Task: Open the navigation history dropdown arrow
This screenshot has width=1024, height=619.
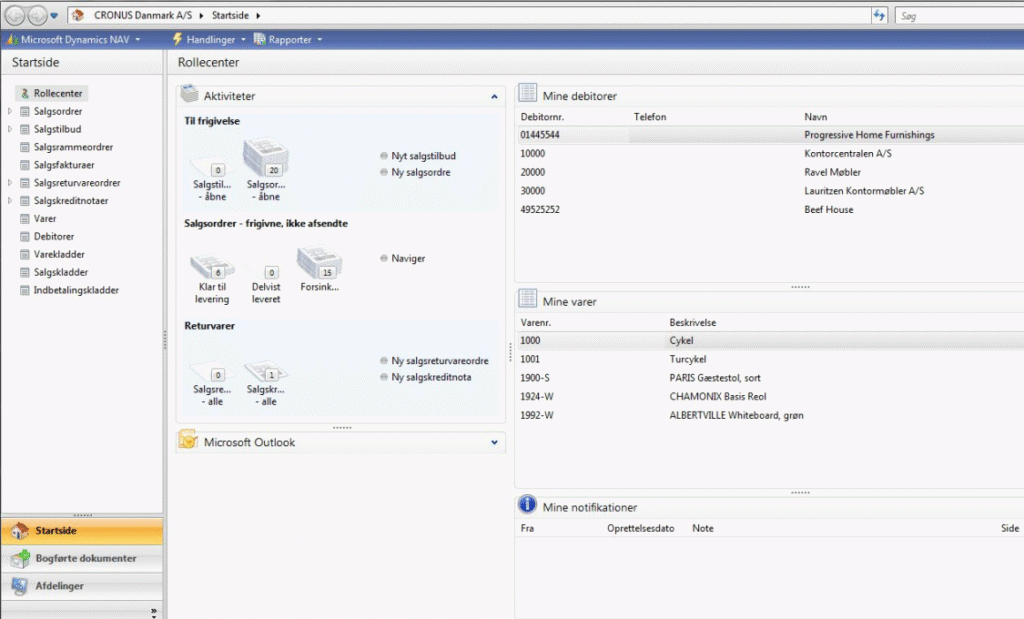Action: pyautogui.click(x=54, y=16)
